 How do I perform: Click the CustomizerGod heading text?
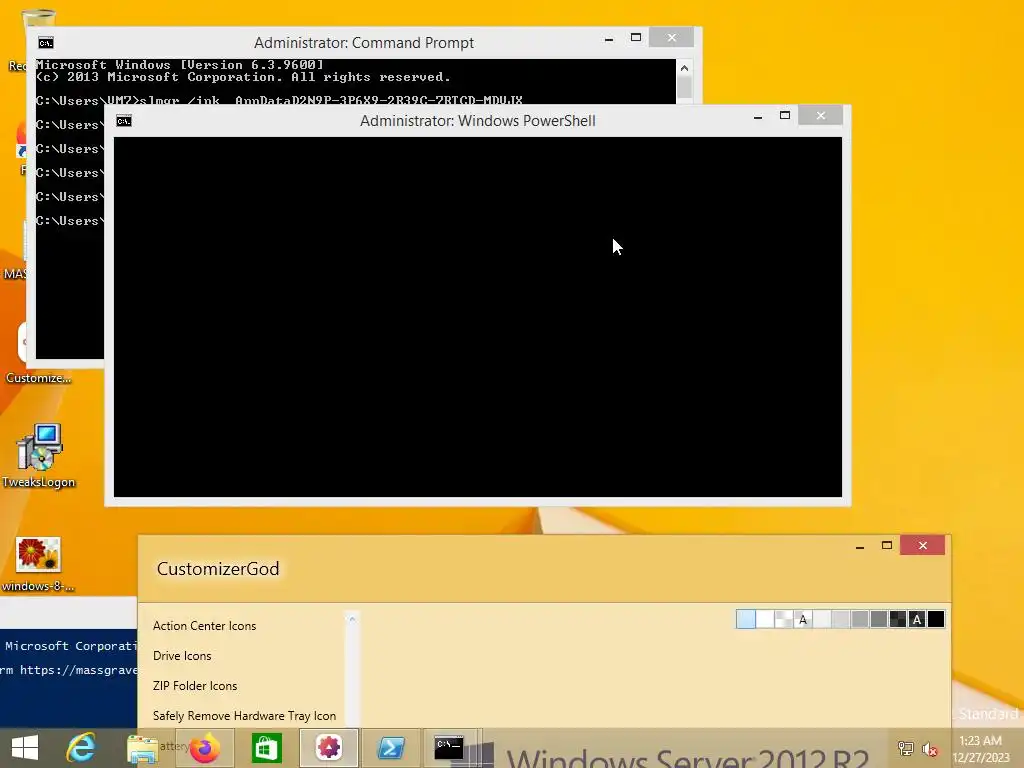218,569
